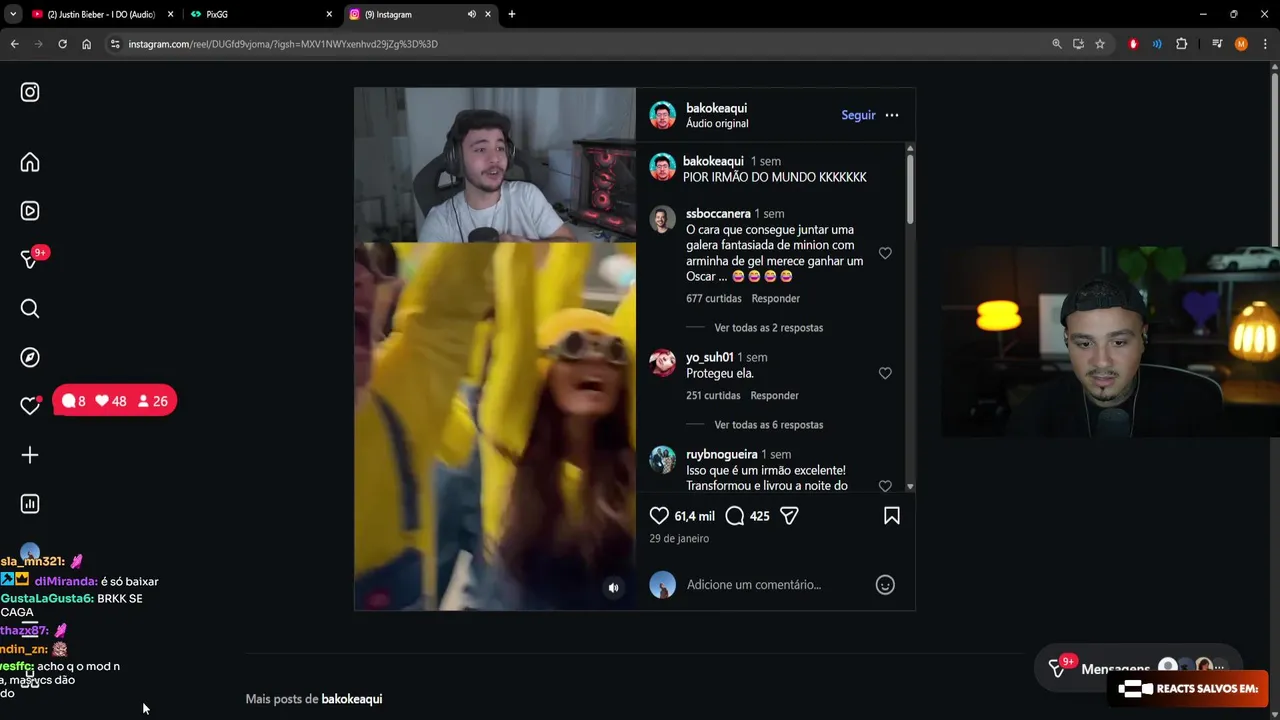Click ruybnogueira's avatar
Viewport: 1280px width, 720px height.
(663, 459)
